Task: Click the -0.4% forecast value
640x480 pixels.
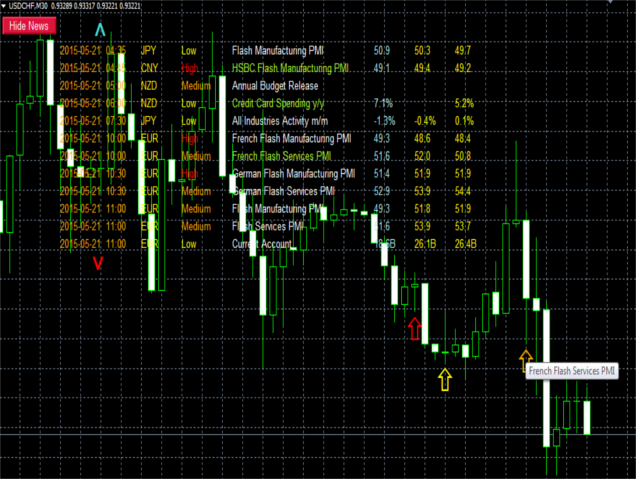Action: (x=425, y=121)
